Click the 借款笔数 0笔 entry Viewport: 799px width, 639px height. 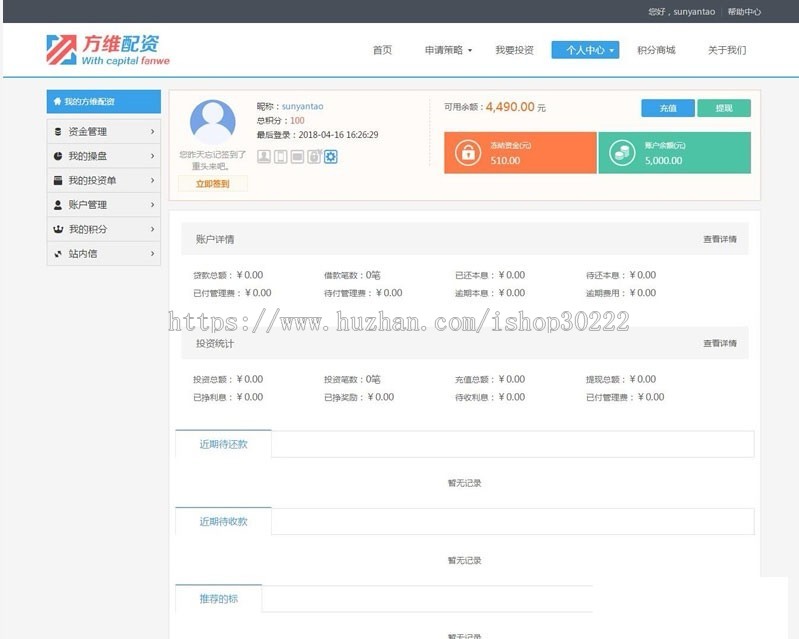pyautogui.click(x=352, y=275)
